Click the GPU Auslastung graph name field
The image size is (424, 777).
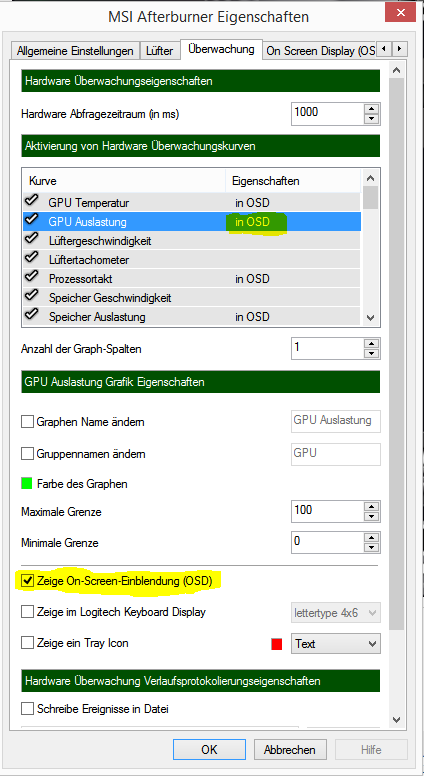tap(335, 422)
